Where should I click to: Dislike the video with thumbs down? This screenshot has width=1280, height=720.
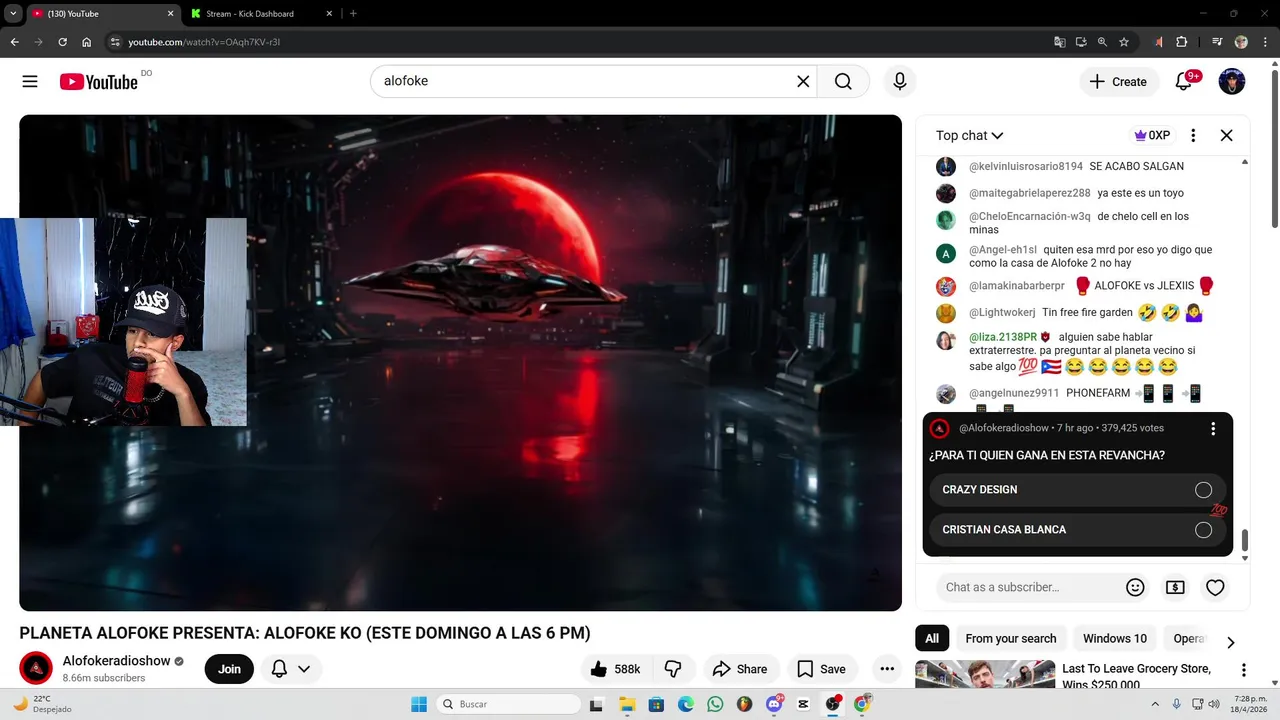coord(673,669)
